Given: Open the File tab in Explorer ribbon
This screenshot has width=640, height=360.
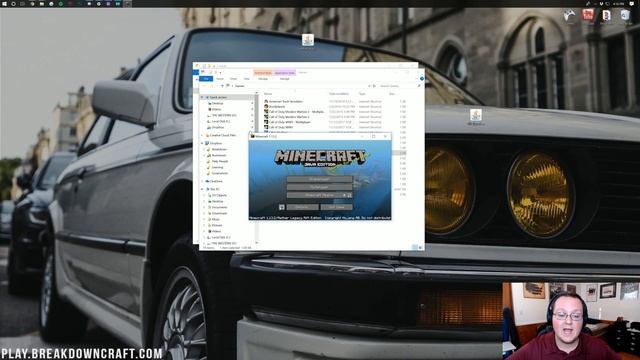Looking at the screenshot, I should click(x=206, y=79).
